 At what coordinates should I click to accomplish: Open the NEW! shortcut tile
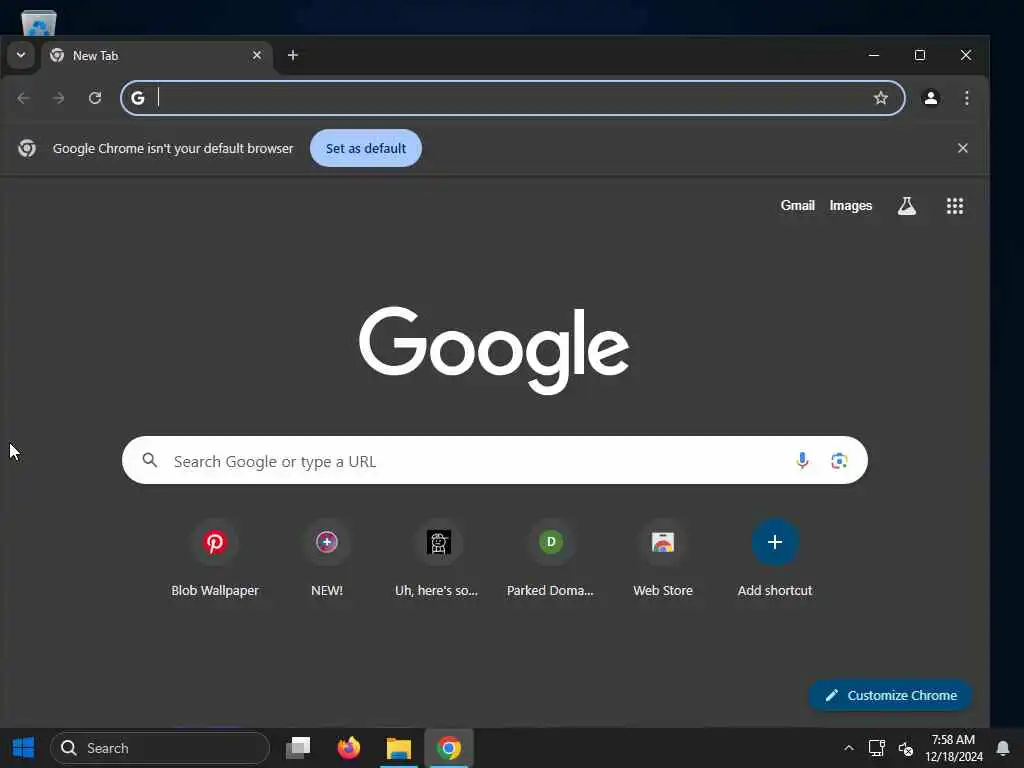[327, 558]
